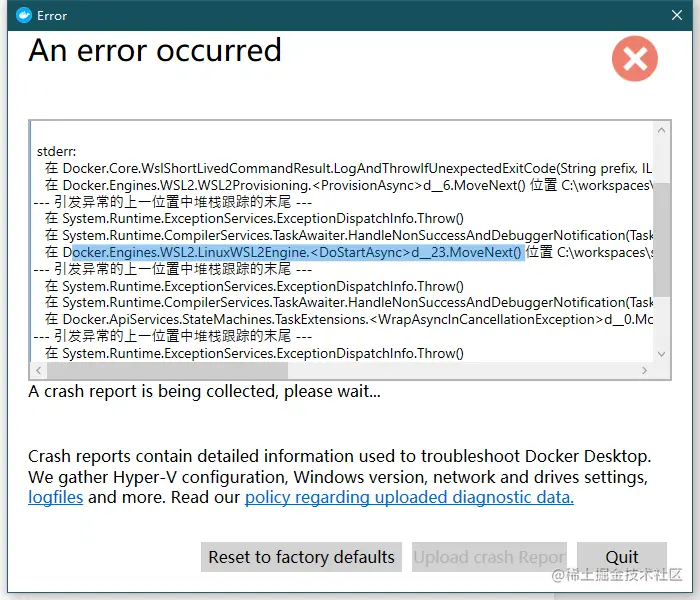The image size is (700, 600).
Task: Click the red error X icon
Action: click(x=634, y=58)
